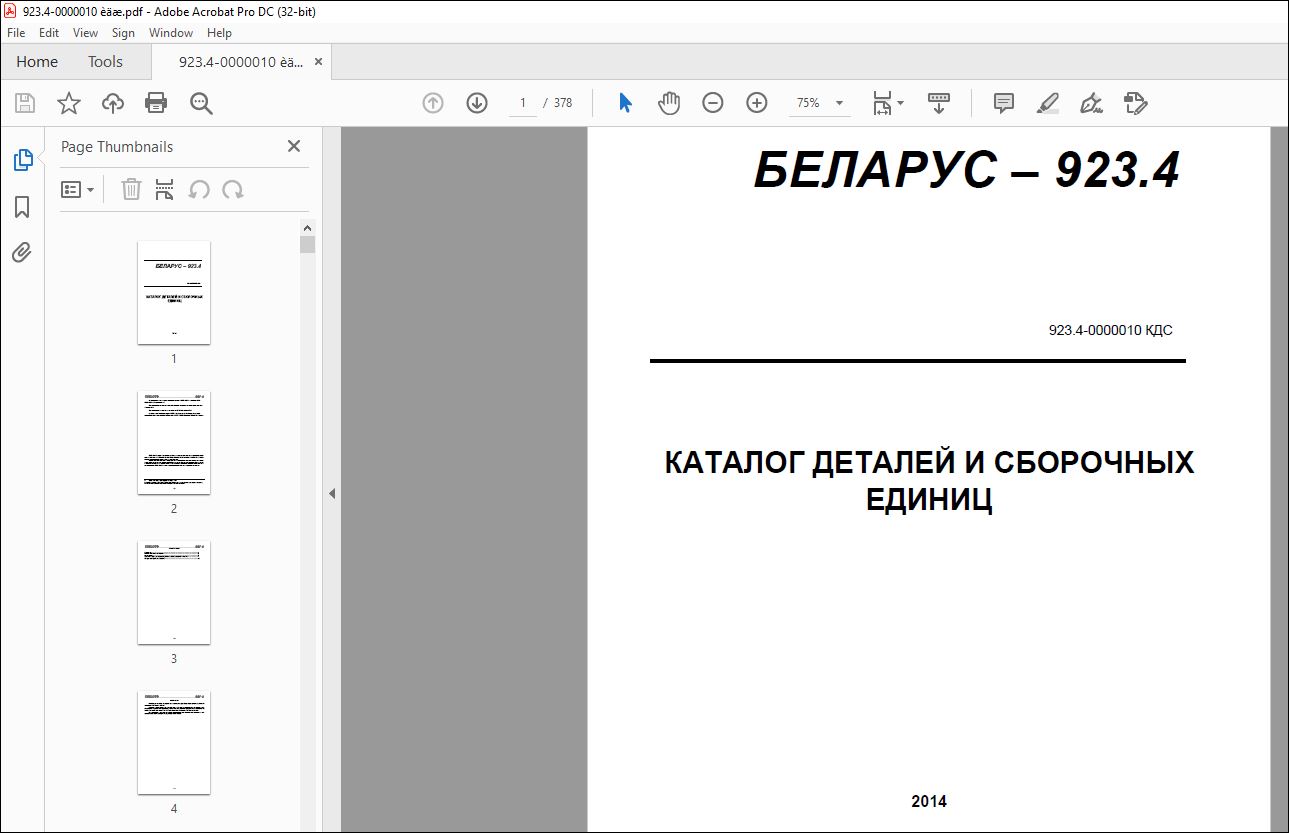Click the "КАТАЛОГ ДЕТАЛЕЙ И СБОРОЧНЫХ ЕДИНИЦ" heading
1289x833 pixels.
coord(929,481)
